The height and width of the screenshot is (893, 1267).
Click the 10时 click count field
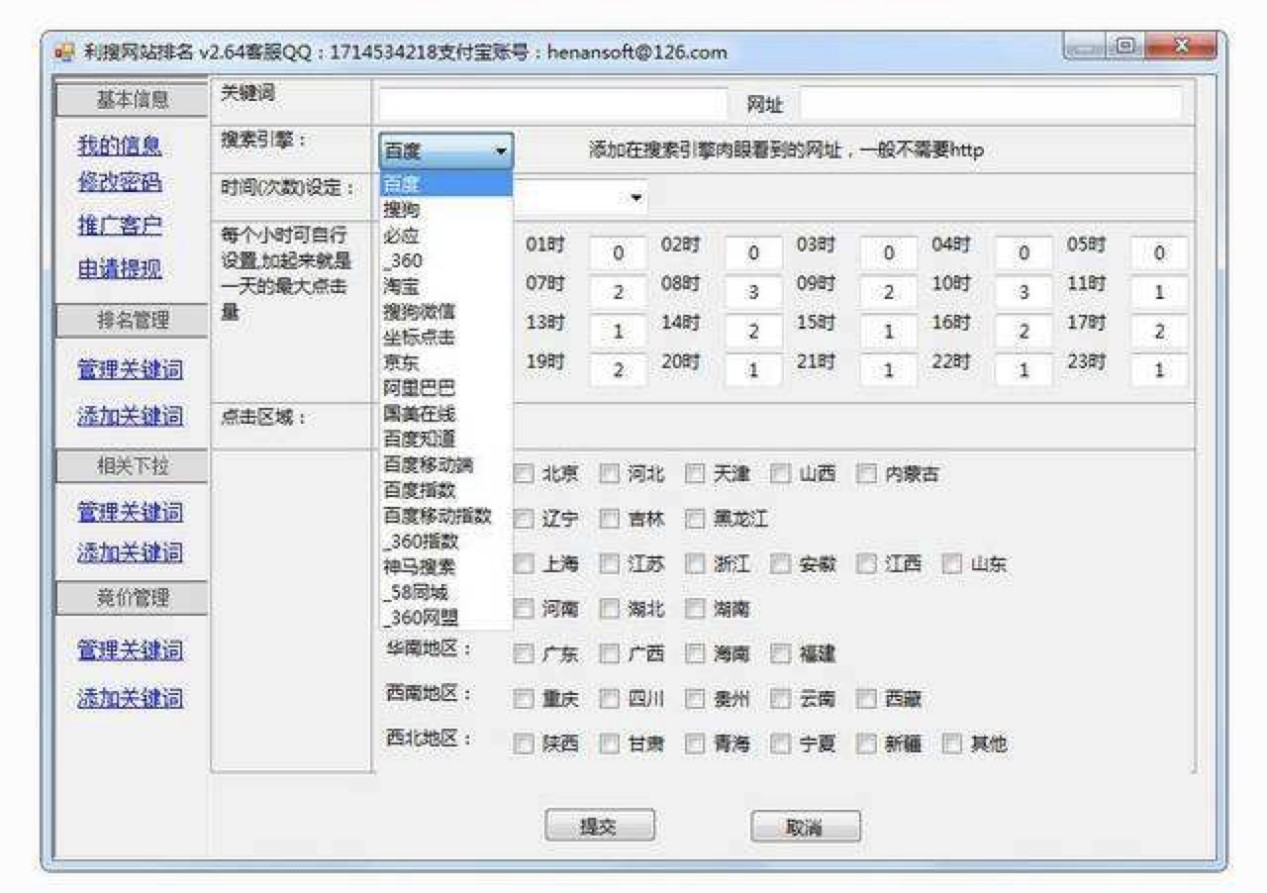(x=1024, y=292)
